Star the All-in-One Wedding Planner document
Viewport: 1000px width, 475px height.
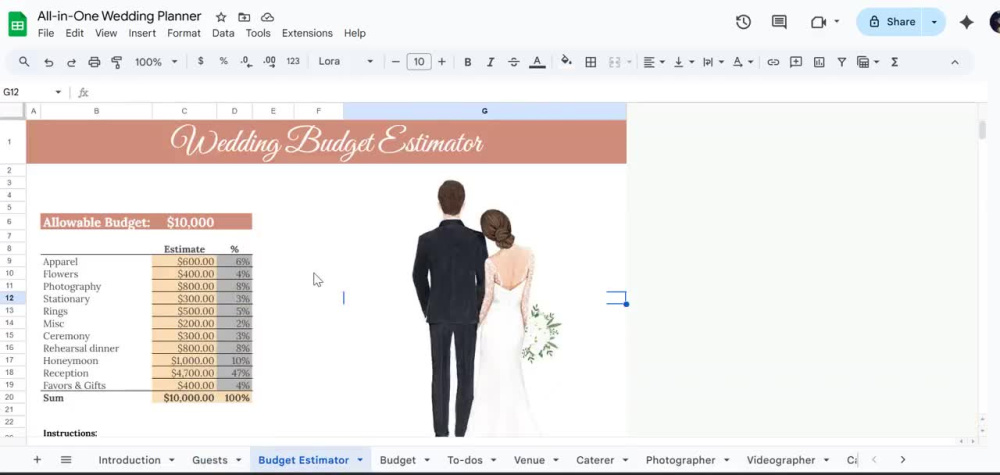(x=221, y=17)
